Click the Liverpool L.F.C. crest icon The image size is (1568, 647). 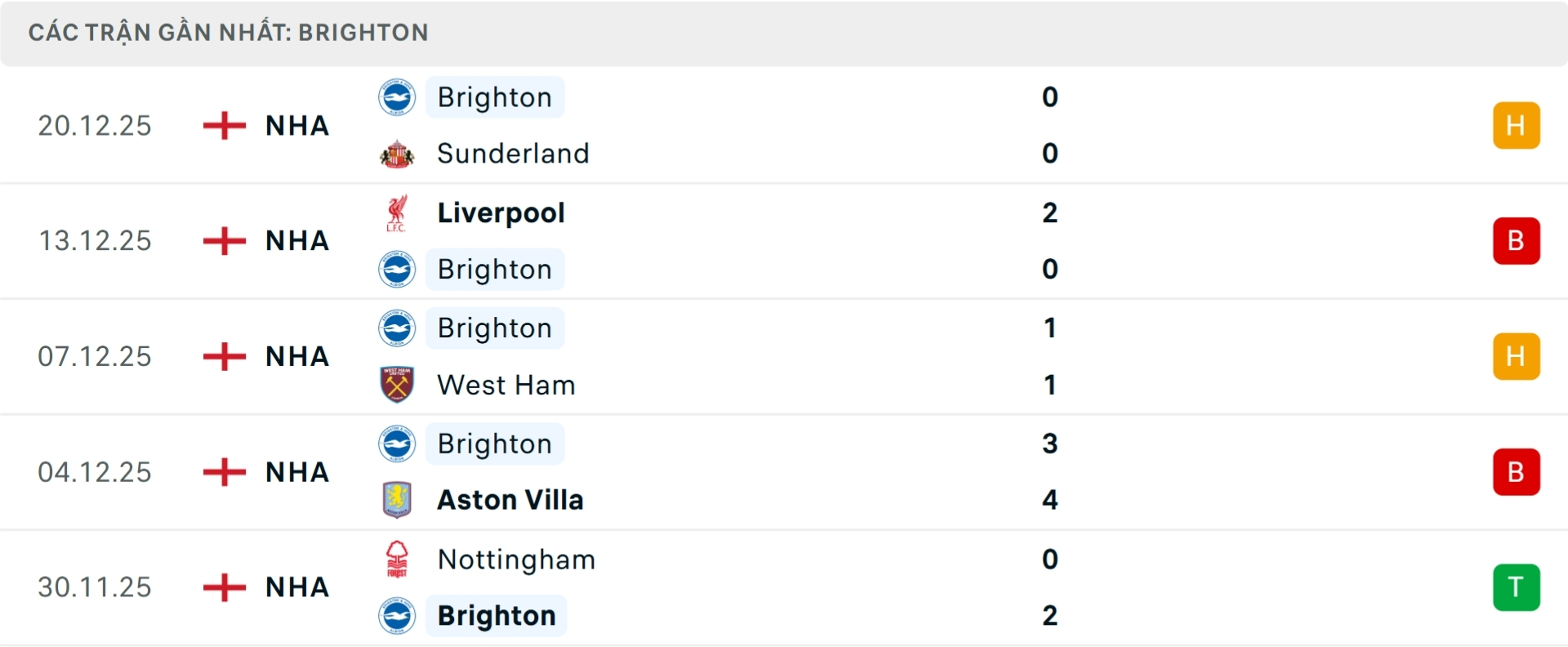coord(398,212)
